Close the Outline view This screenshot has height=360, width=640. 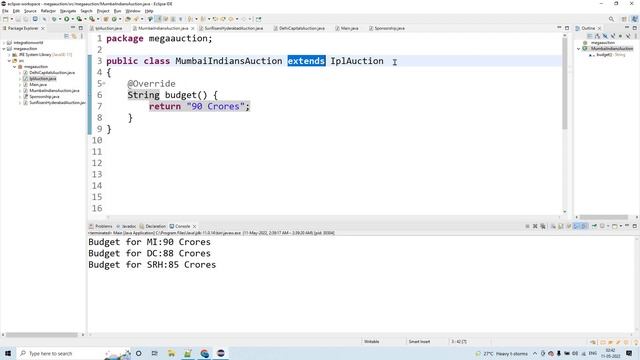(x=599, y=28)
